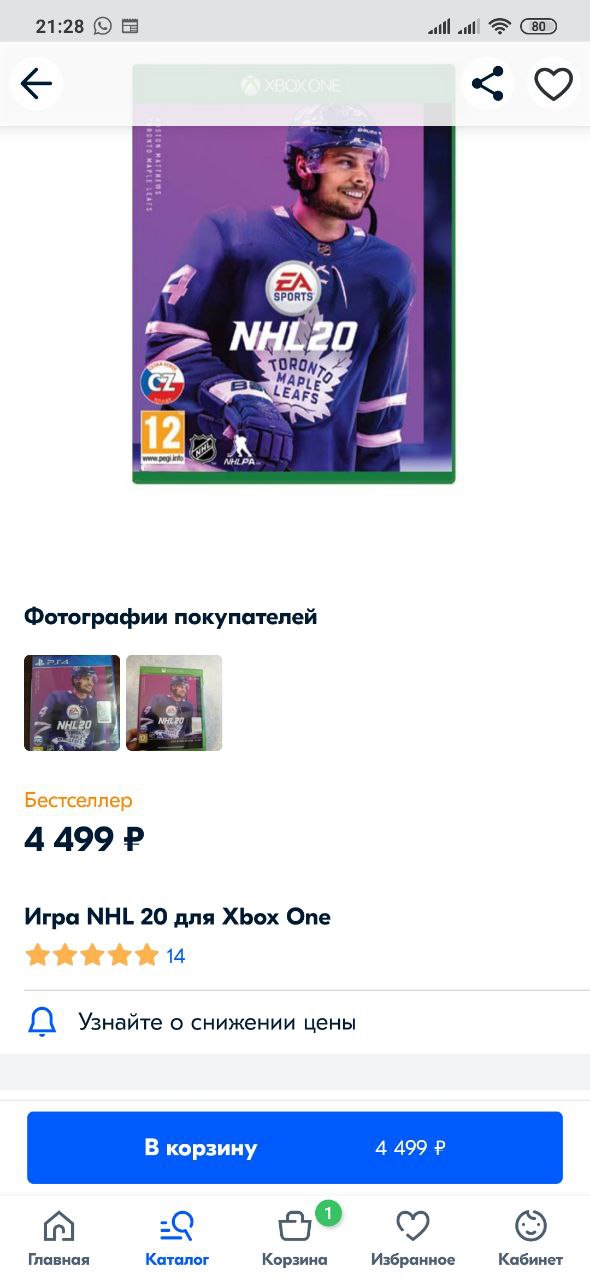The image size is (590, 1280).
Task: Tap the calendar icon in the status bar
Action: (x=130, y=26)
